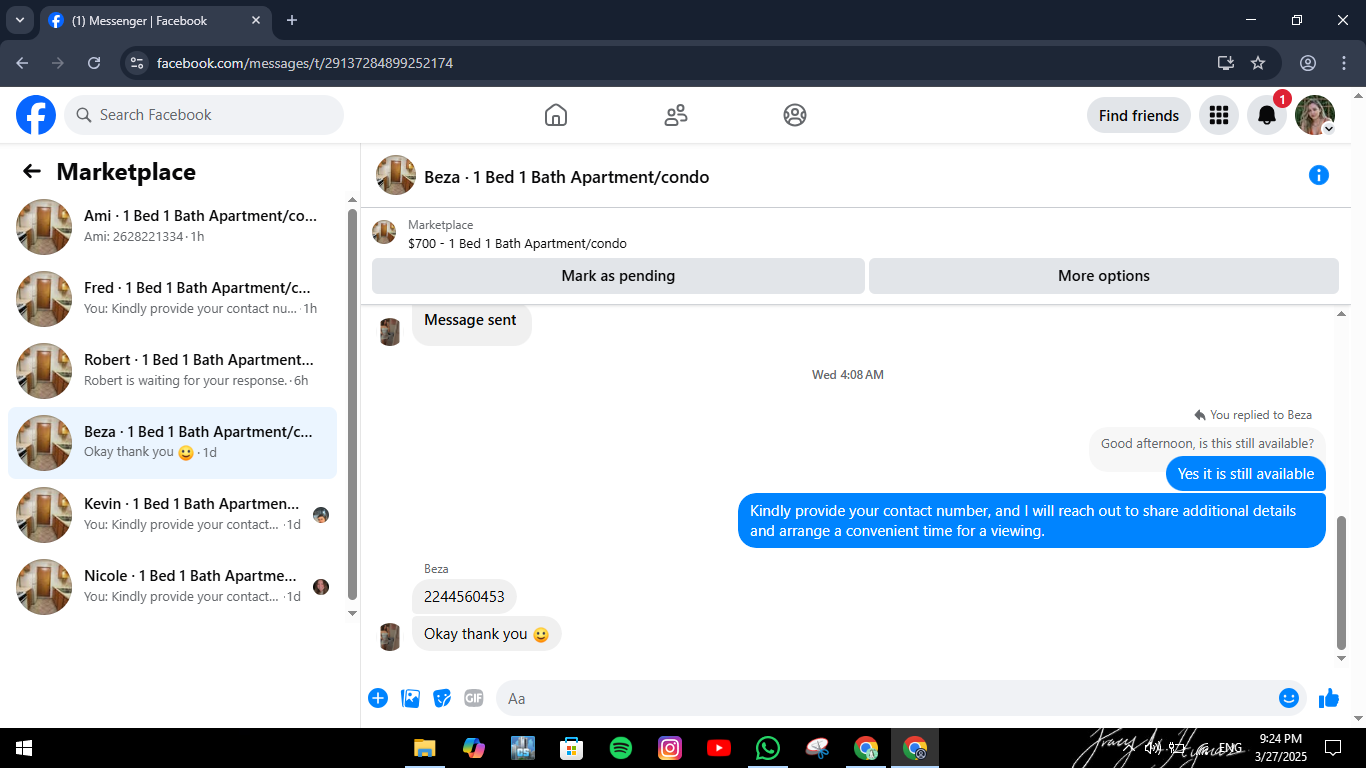Image resolution: width=1366 pixels, height=768 pixels.
Task: Select the Messenger | Facebook tab
Action: (155, 20)
